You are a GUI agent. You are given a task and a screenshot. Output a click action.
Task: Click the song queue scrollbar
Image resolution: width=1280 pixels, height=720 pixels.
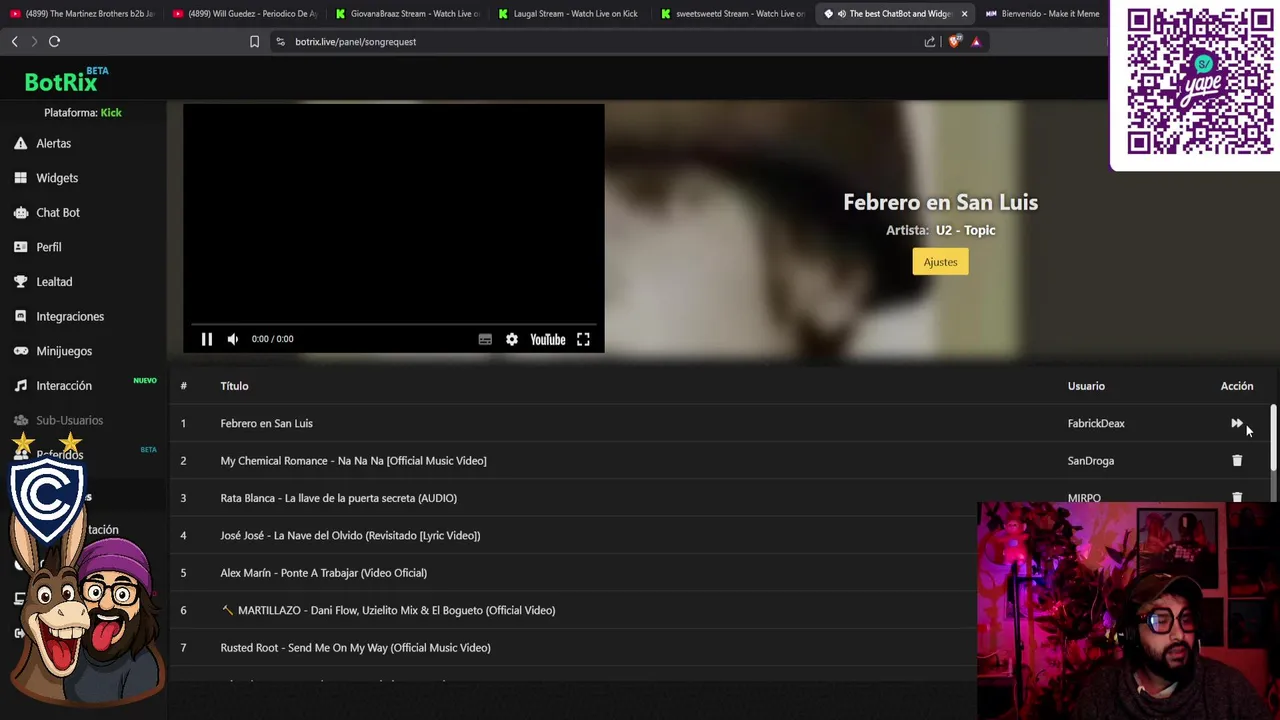click(1273, 438)
